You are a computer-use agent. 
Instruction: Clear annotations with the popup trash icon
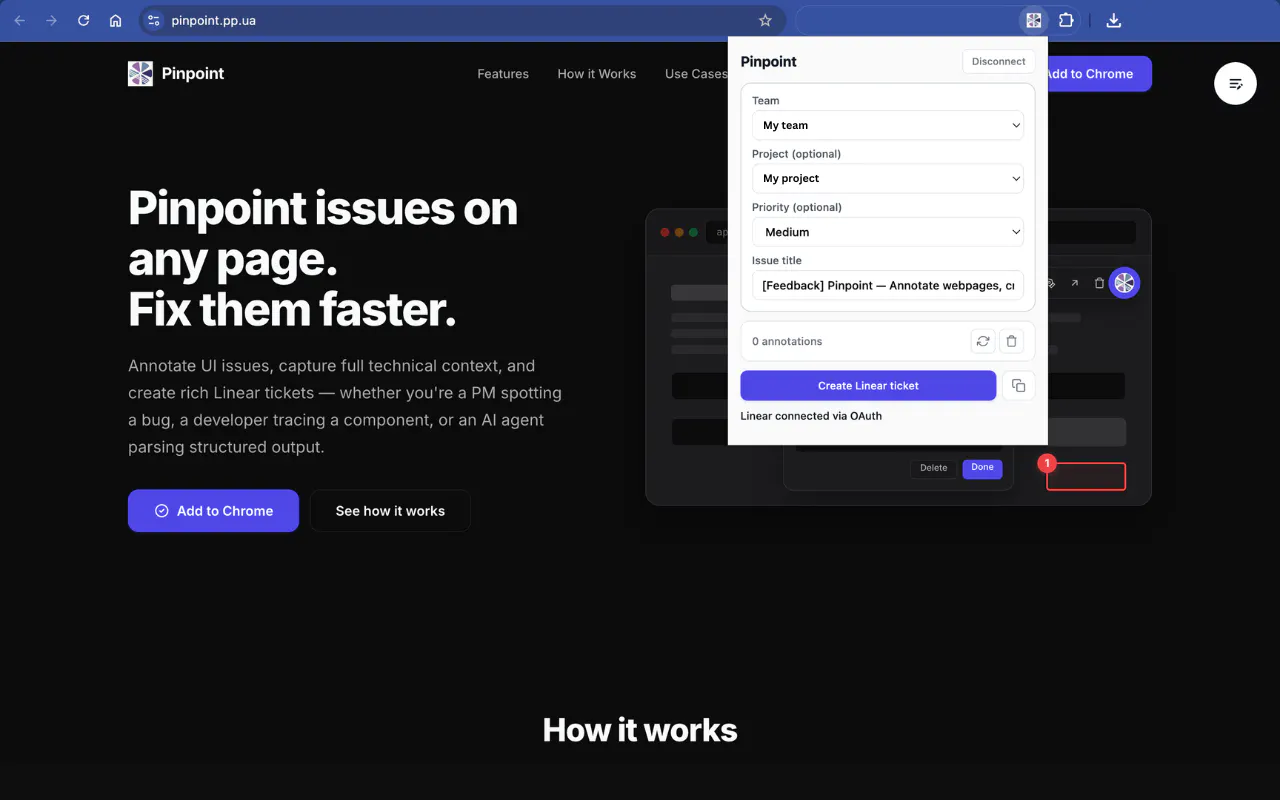pyautogui.click(x=1011, y=341)
